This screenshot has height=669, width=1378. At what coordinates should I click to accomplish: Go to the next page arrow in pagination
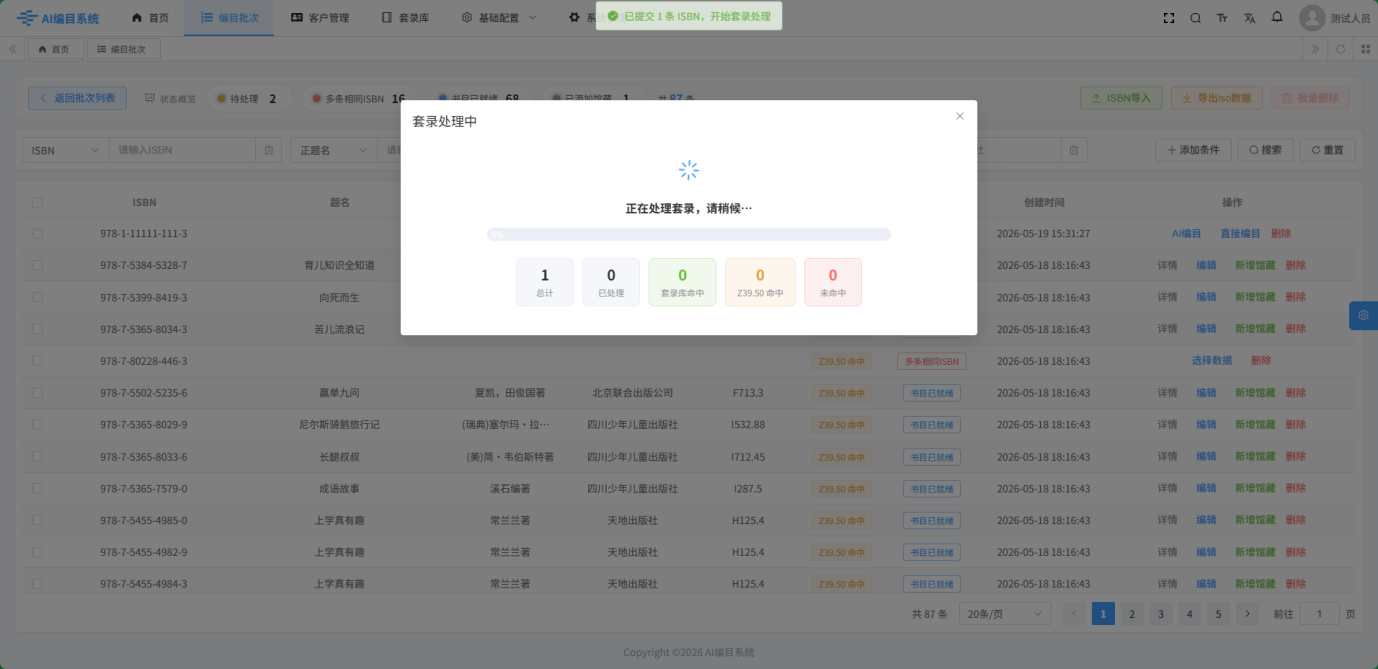1247,614
